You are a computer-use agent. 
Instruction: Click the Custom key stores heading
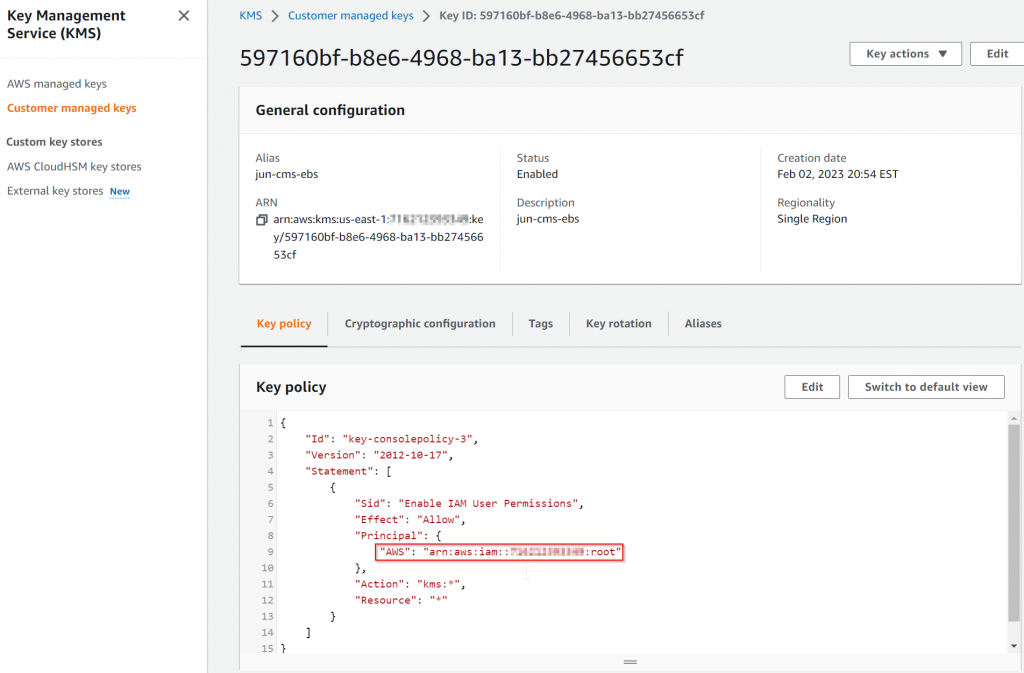point(54,142)
